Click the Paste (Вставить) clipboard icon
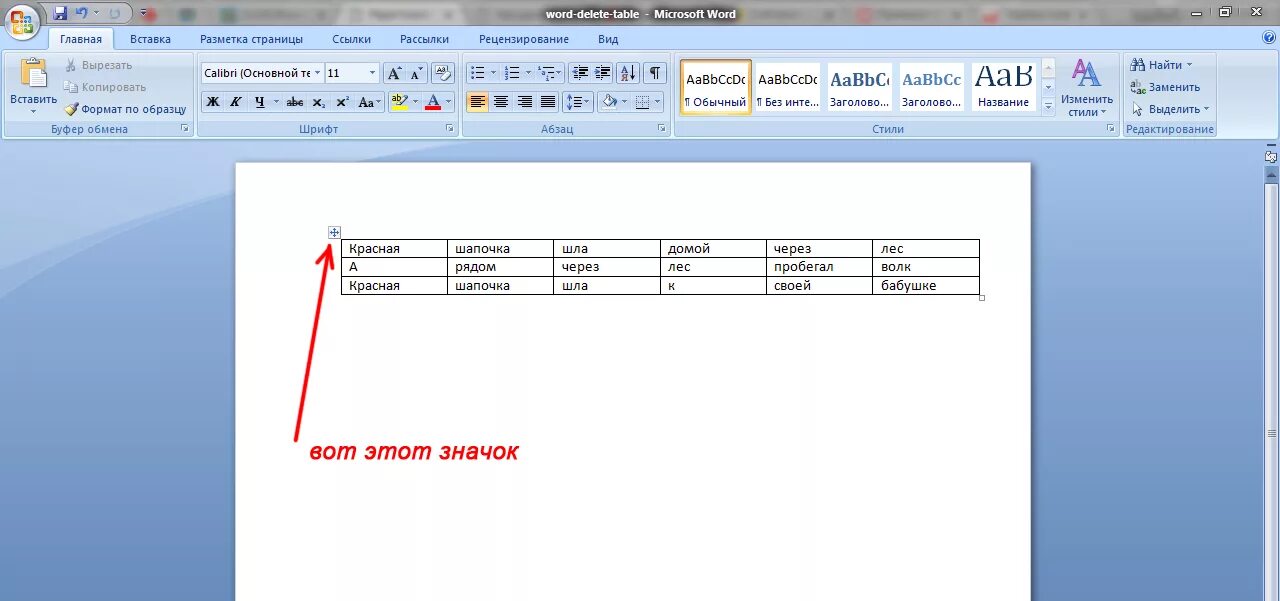 click(x=33, y=74)
